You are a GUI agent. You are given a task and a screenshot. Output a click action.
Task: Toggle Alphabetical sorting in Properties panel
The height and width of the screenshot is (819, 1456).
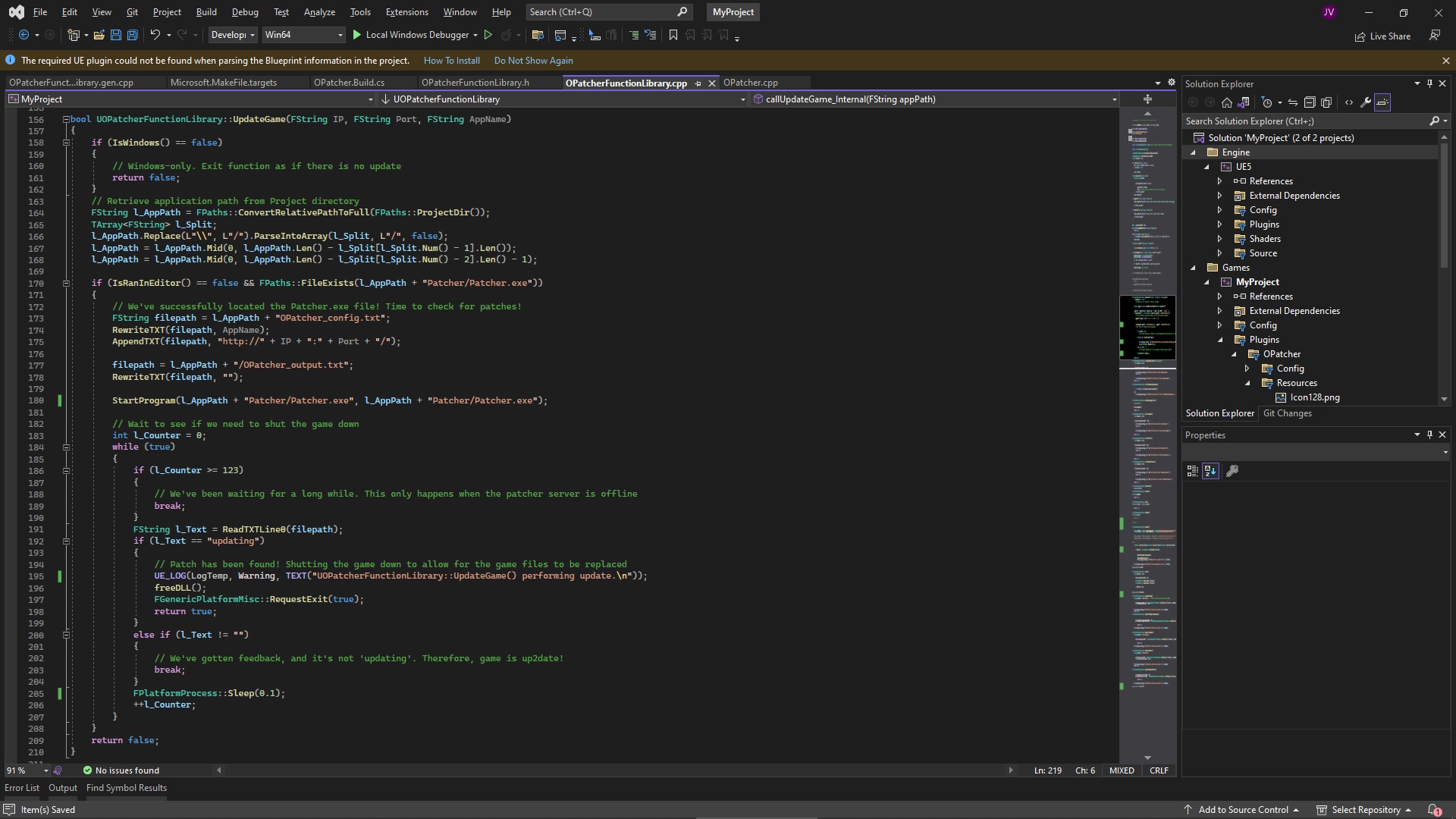pyautogui.click(x=1210, y=471)
